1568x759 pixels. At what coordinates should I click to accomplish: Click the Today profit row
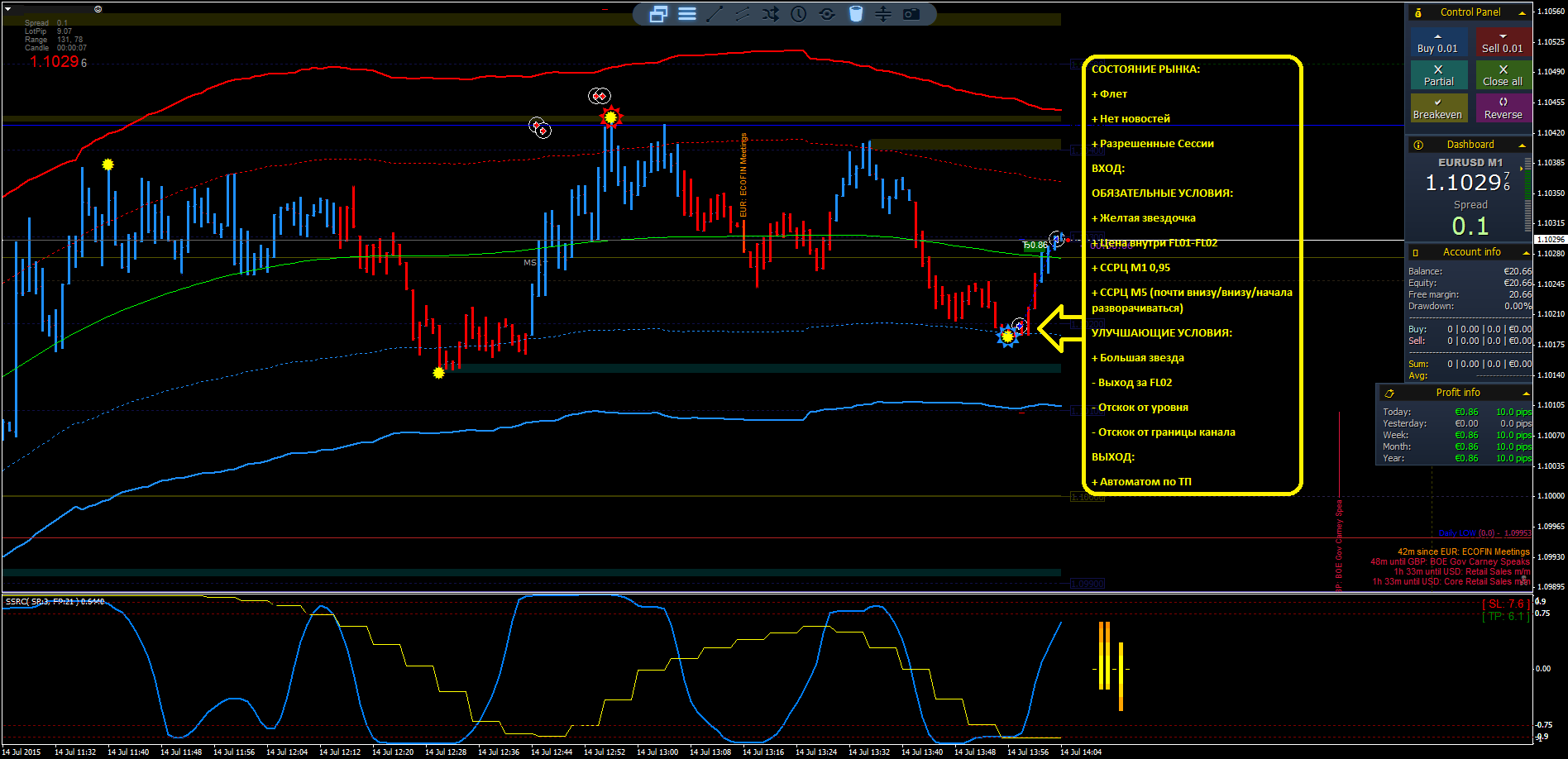tap(1456, 412)
